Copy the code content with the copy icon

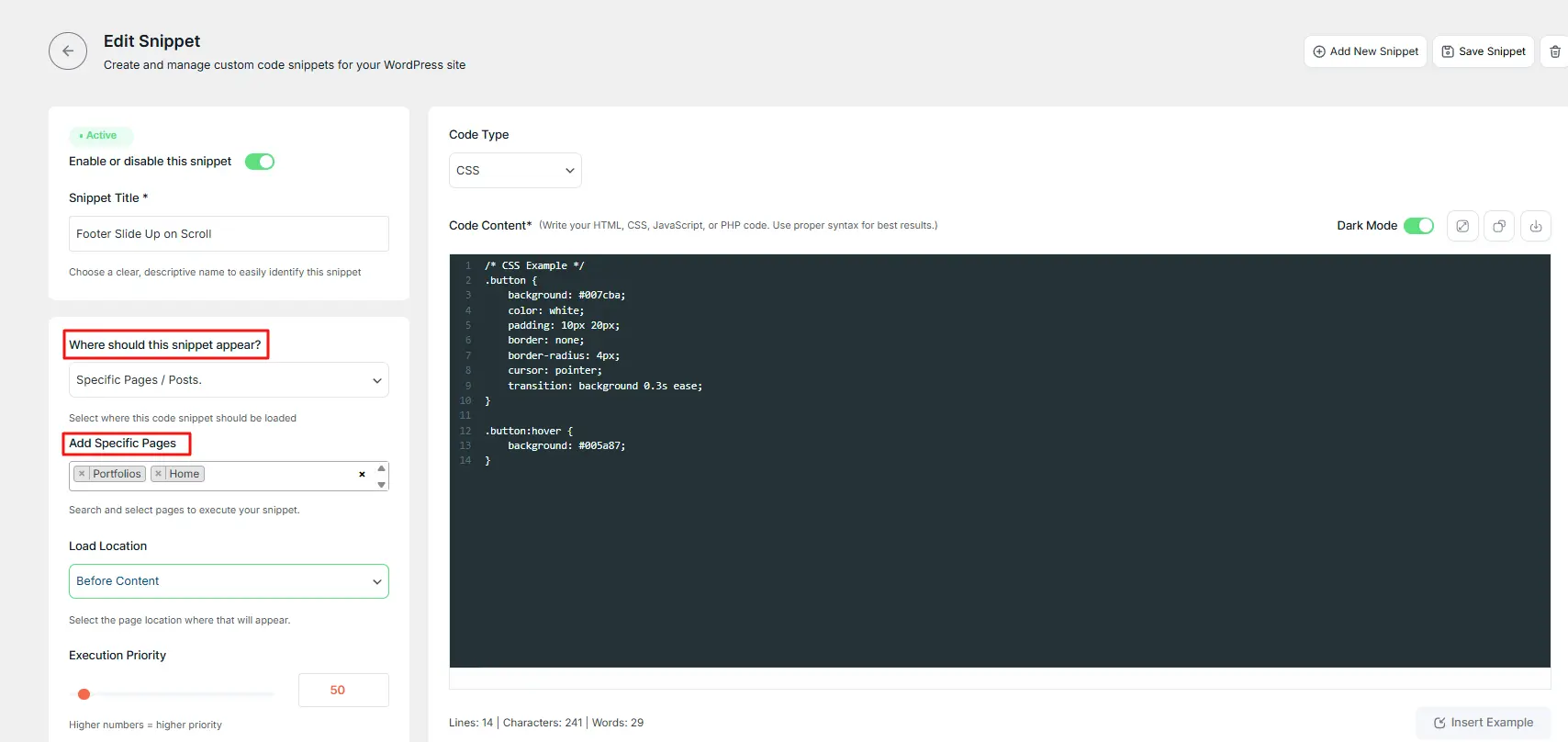1499,226
